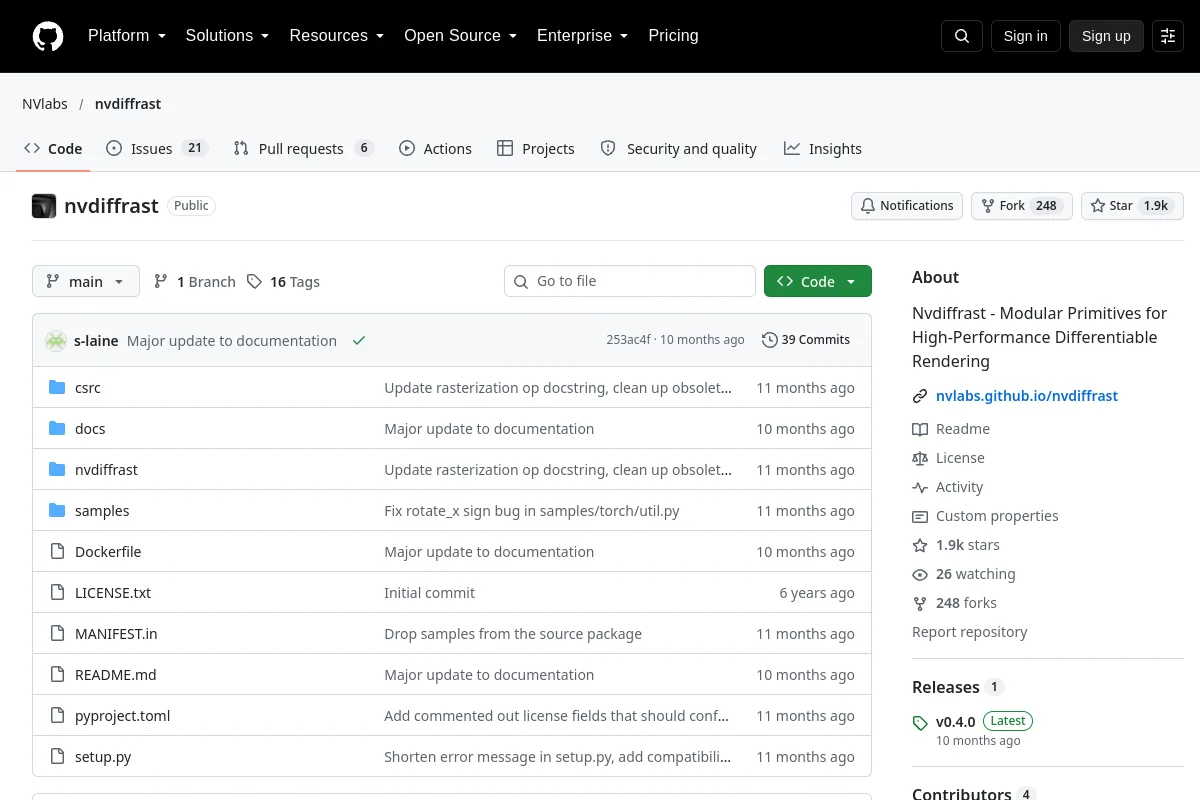Open the search magnifier in header
1200x800 pixels.
tap(962, 36)
